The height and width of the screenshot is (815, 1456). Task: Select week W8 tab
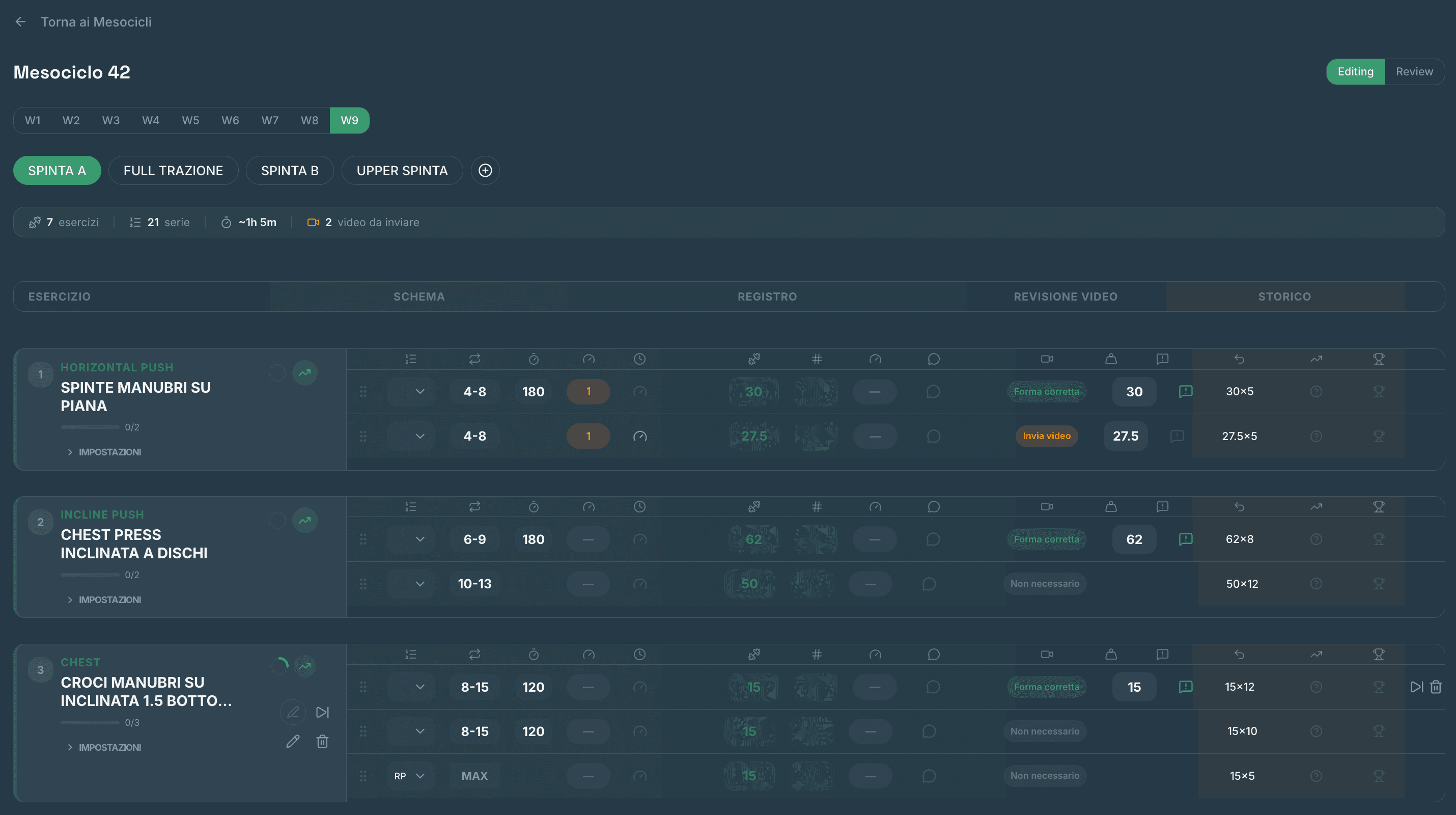(x=309, y=121)
